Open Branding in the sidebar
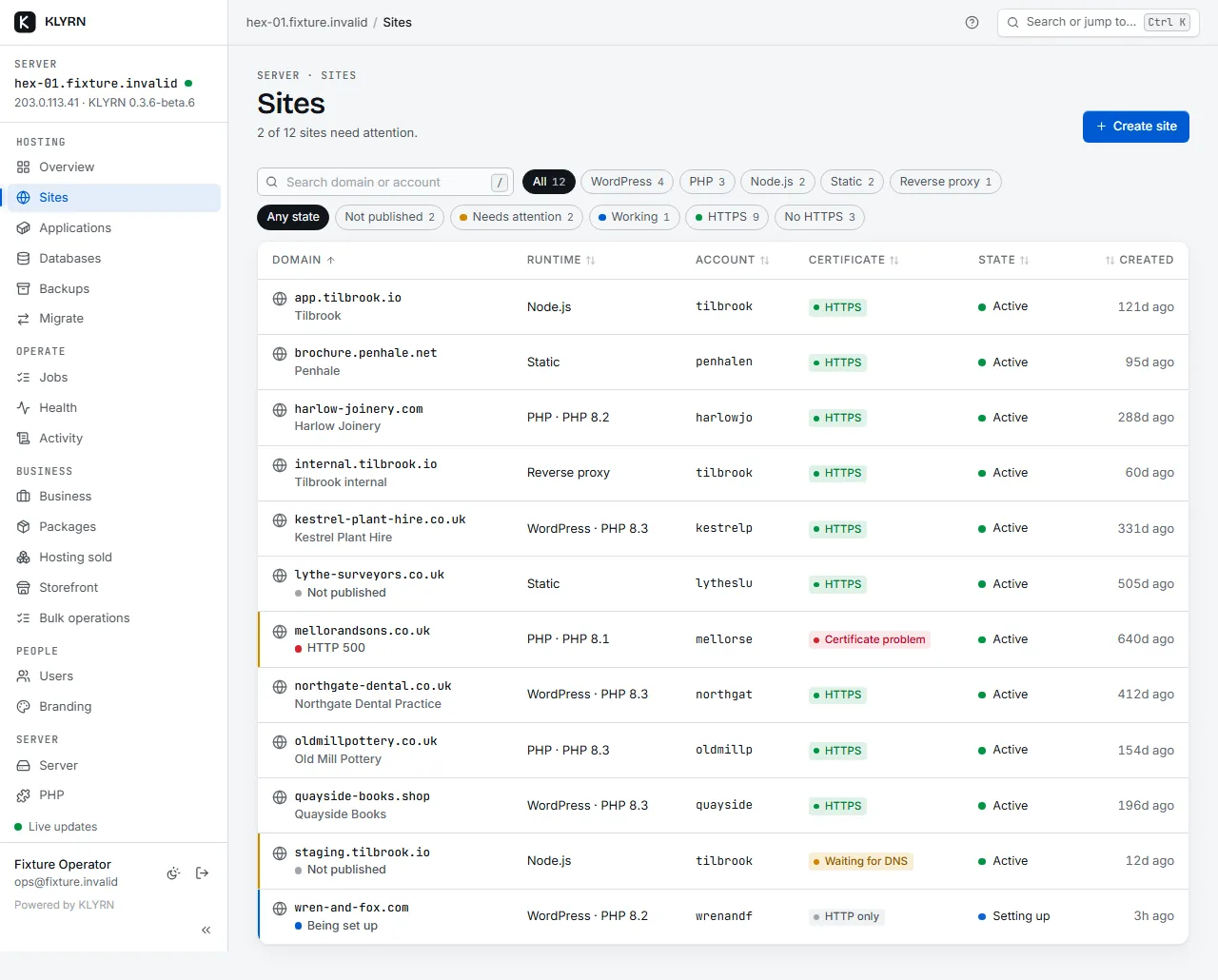Image resolution: width=1218 pixels, height=980 pixels. coord(114,707)
